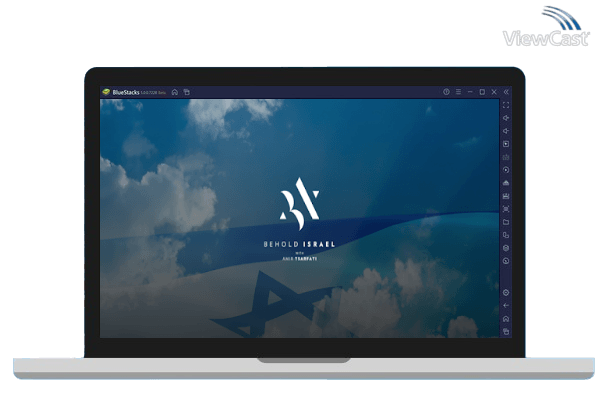The width and height of the screenshot is (602, 414).
Task: Collapse the sidebar with double chevron
Action: (506, 92)
